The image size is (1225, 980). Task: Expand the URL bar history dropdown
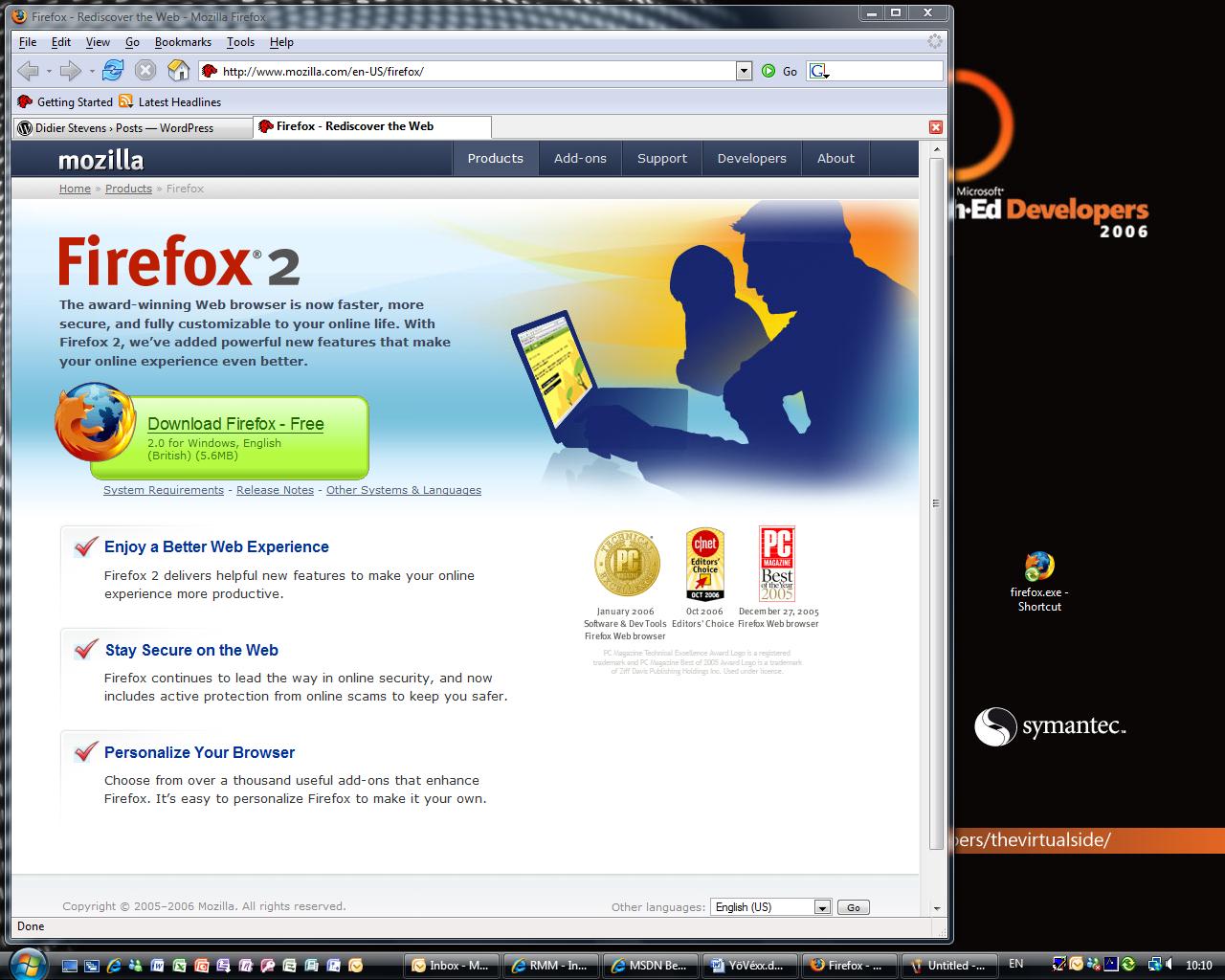click(x=744, y=71)
